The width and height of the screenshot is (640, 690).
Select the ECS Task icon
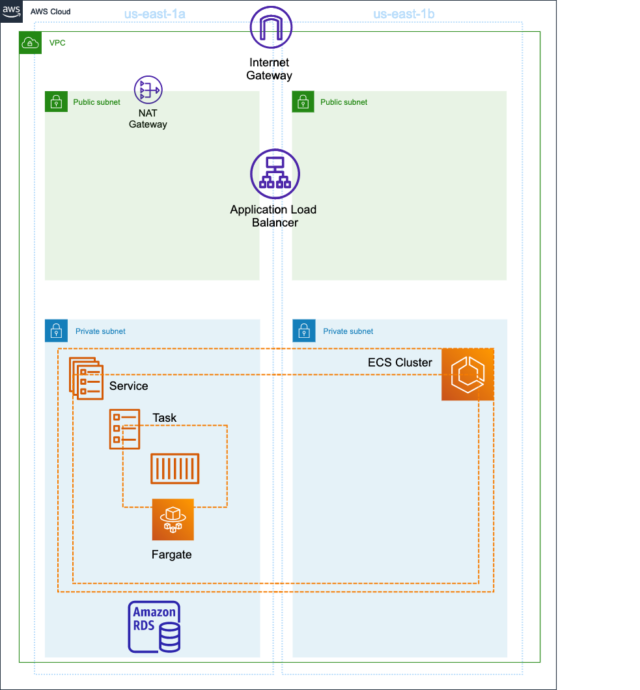point(125,429)
